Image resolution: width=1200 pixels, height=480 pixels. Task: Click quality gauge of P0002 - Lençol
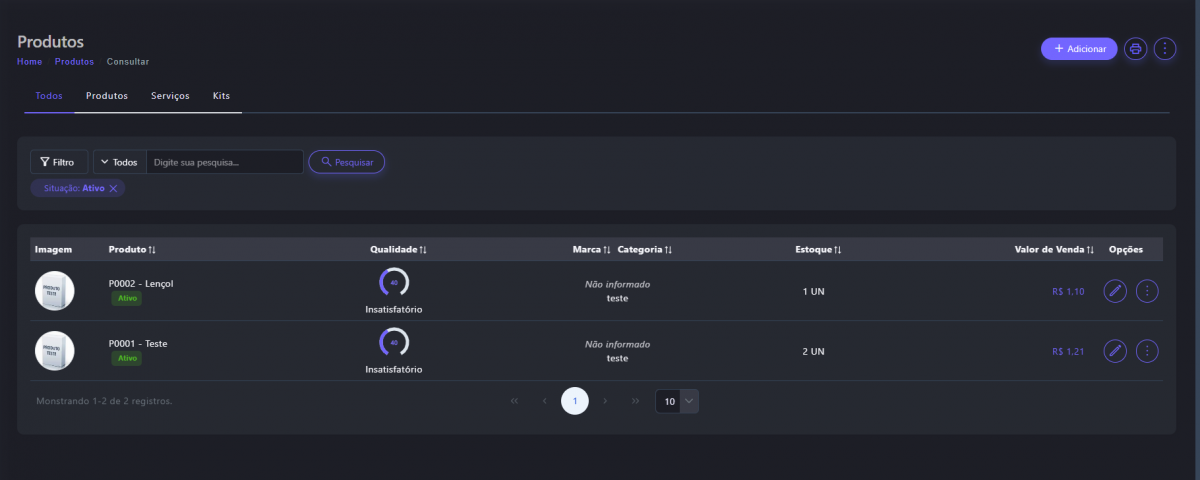coord(394,283)
